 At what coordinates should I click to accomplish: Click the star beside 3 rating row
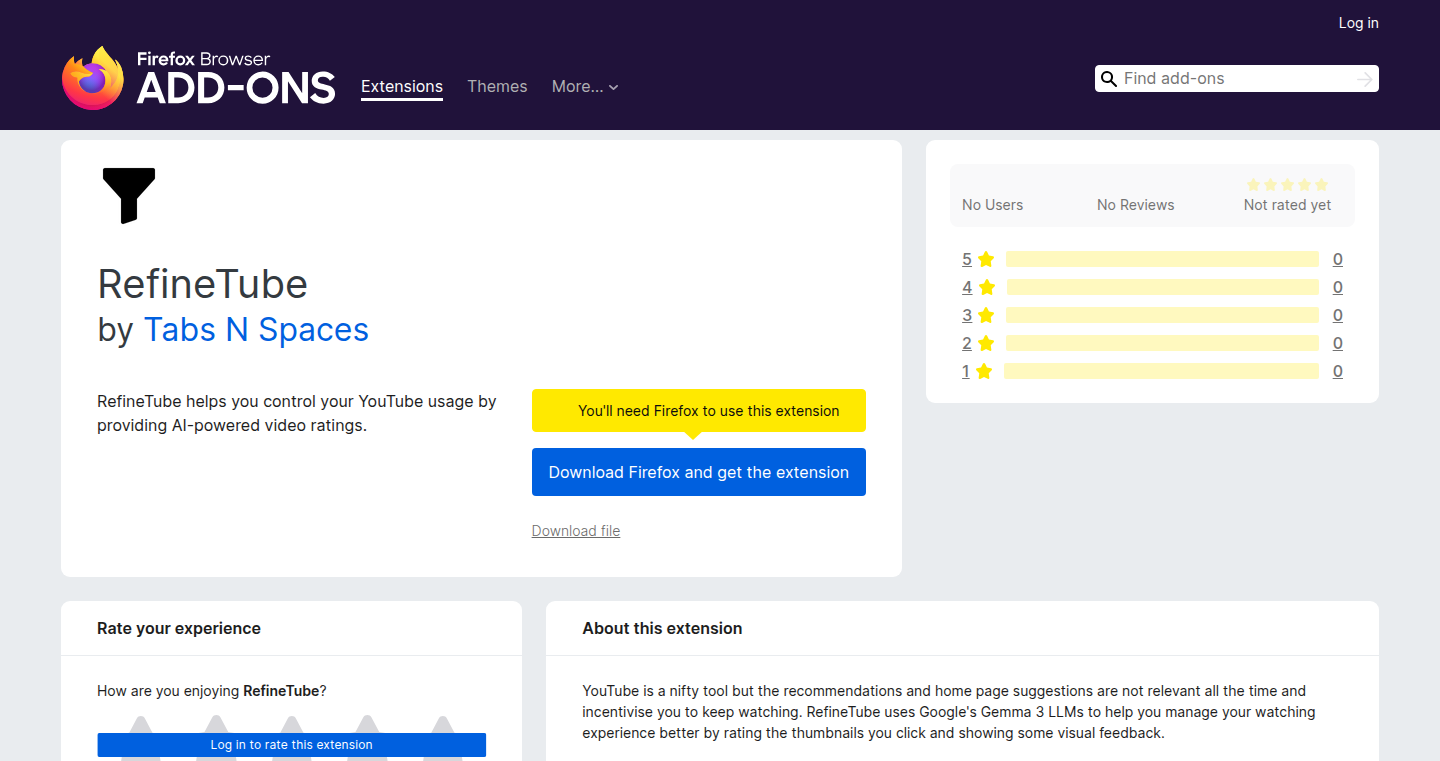986,315
